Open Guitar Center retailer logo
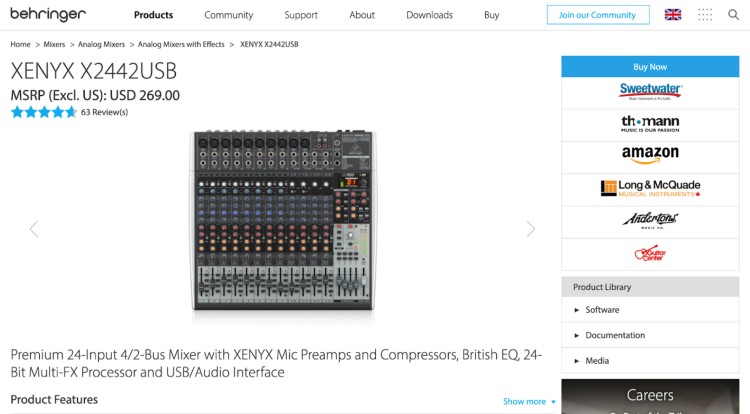 point(650,254)
